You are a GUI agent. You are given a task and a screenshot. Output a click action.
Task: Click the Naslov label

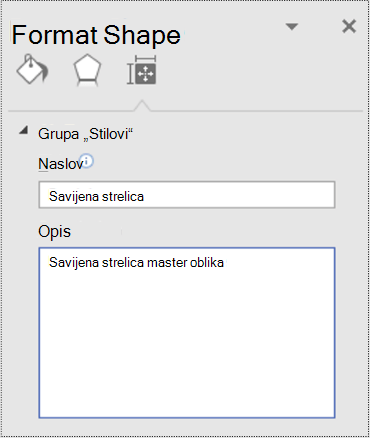click(60, 164)
